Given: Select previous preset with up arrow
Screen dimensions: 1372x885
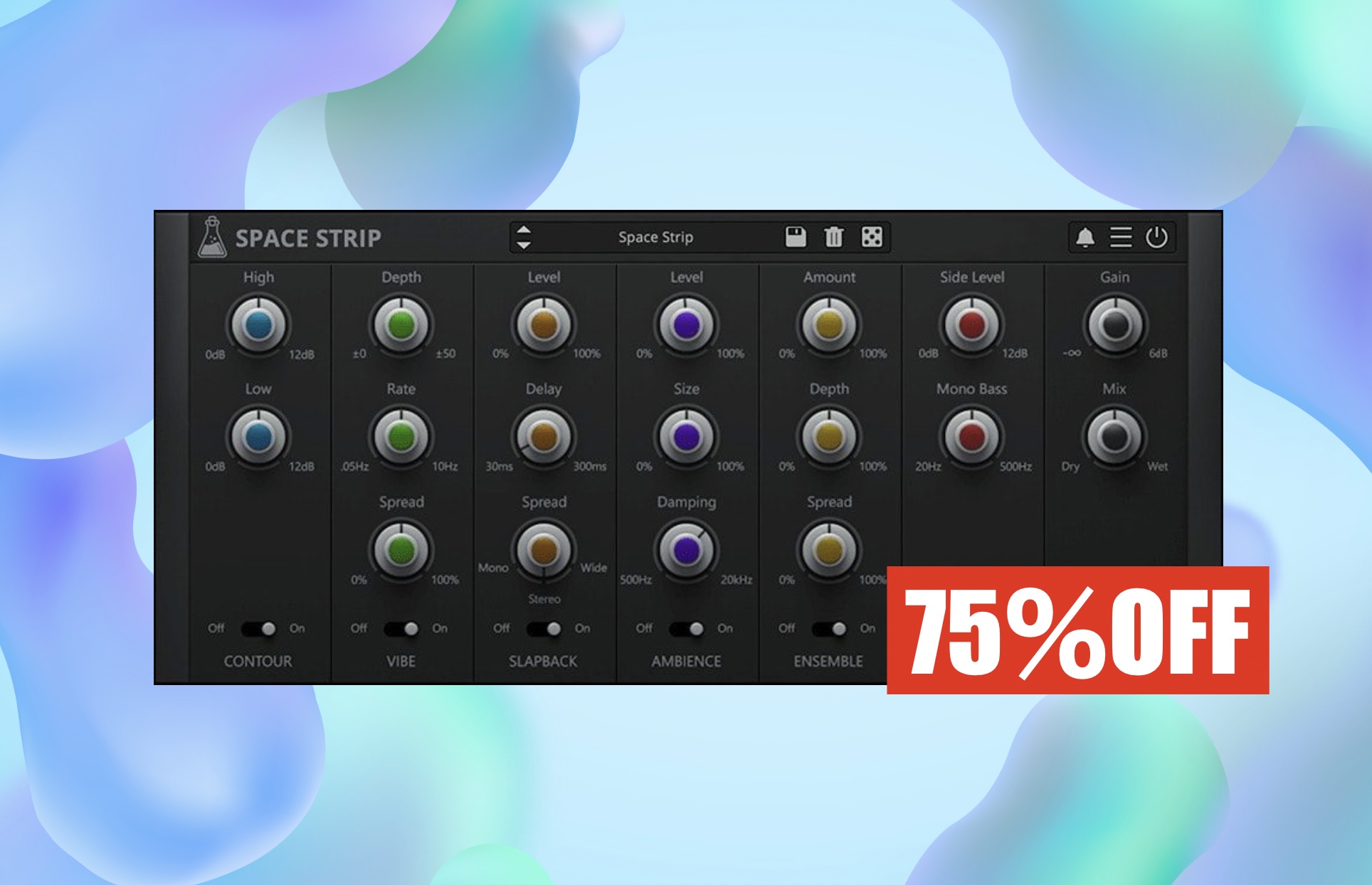Looking at the screenshot, I should 524,230.
